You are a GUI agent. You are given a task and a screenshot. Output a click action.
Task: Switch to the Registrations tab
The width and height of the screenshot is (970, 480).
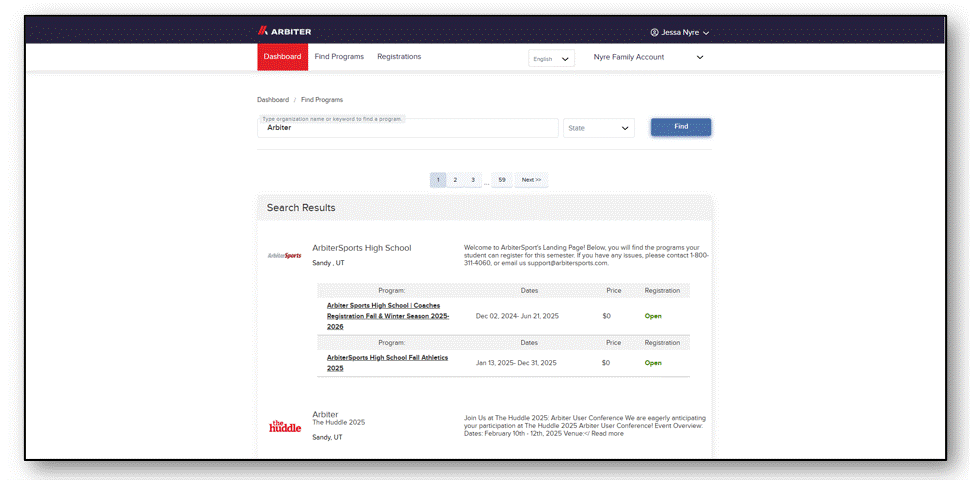point(399,56)
